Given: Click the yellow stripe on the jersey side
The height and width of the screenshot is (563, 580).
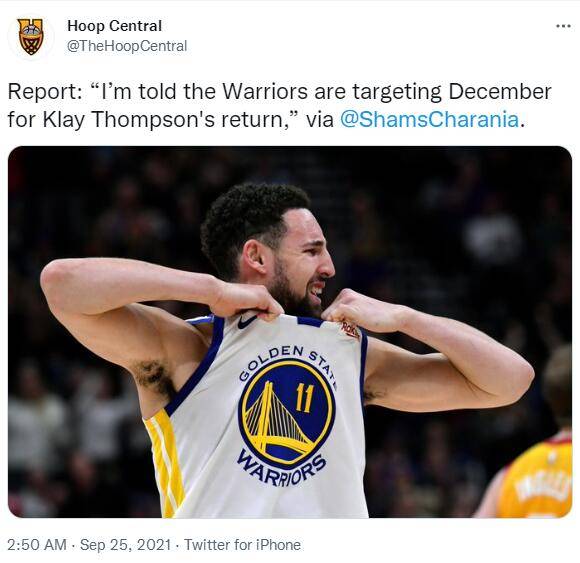Looking at the screenshot, I should (x=165, y=463).
